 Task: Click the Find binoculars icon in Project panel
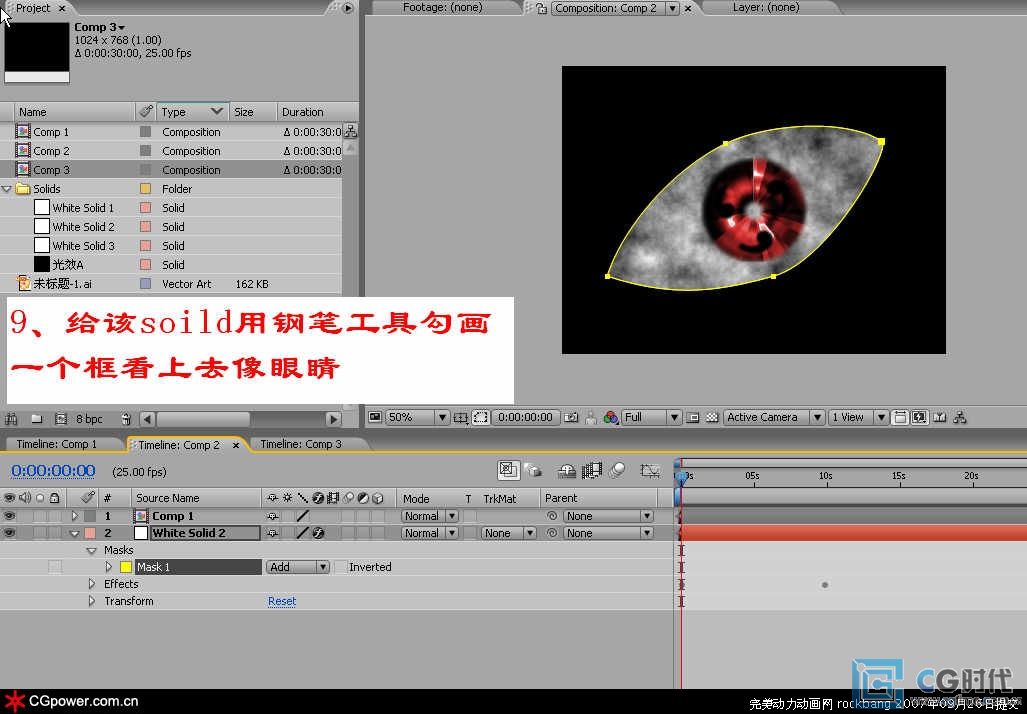click(x=12, y=419)
